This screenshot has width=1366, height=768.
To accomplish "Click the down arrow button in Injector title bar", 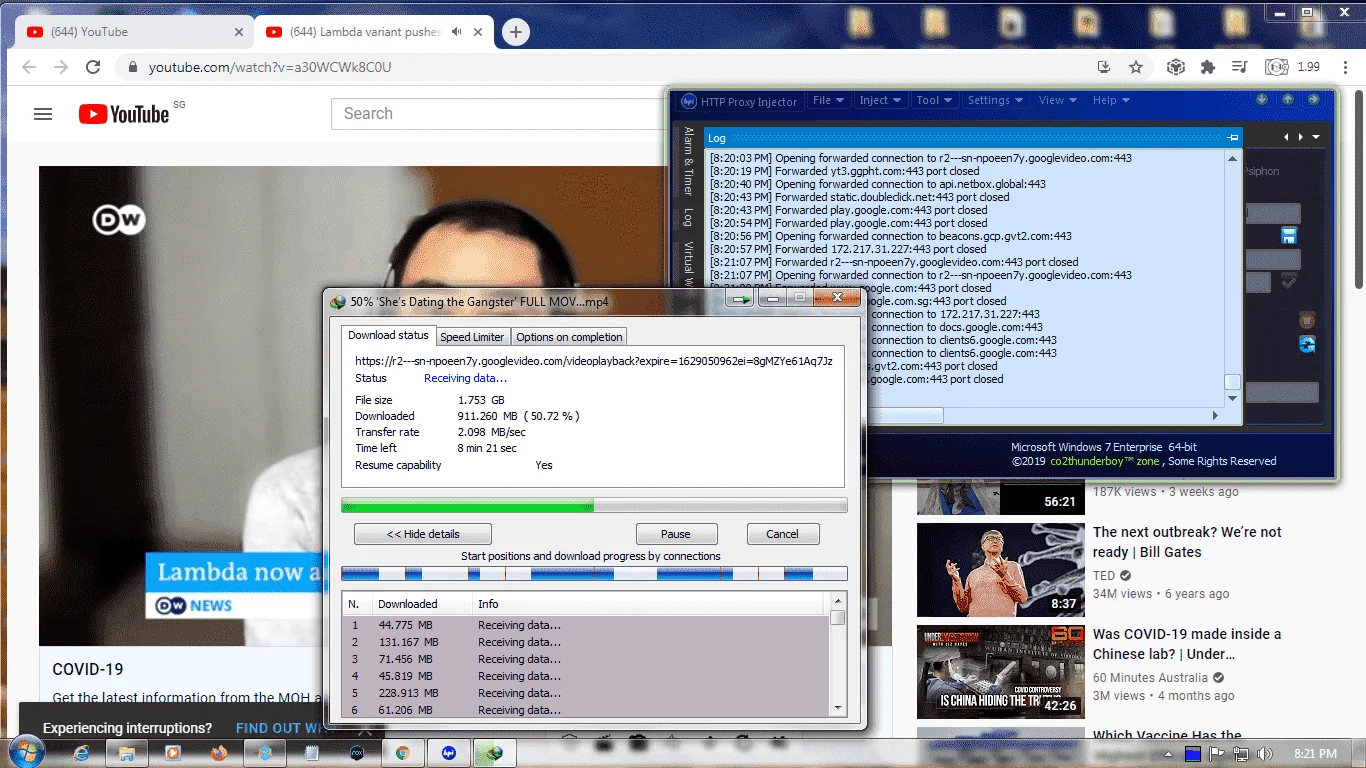I will tap(1262, 99).
